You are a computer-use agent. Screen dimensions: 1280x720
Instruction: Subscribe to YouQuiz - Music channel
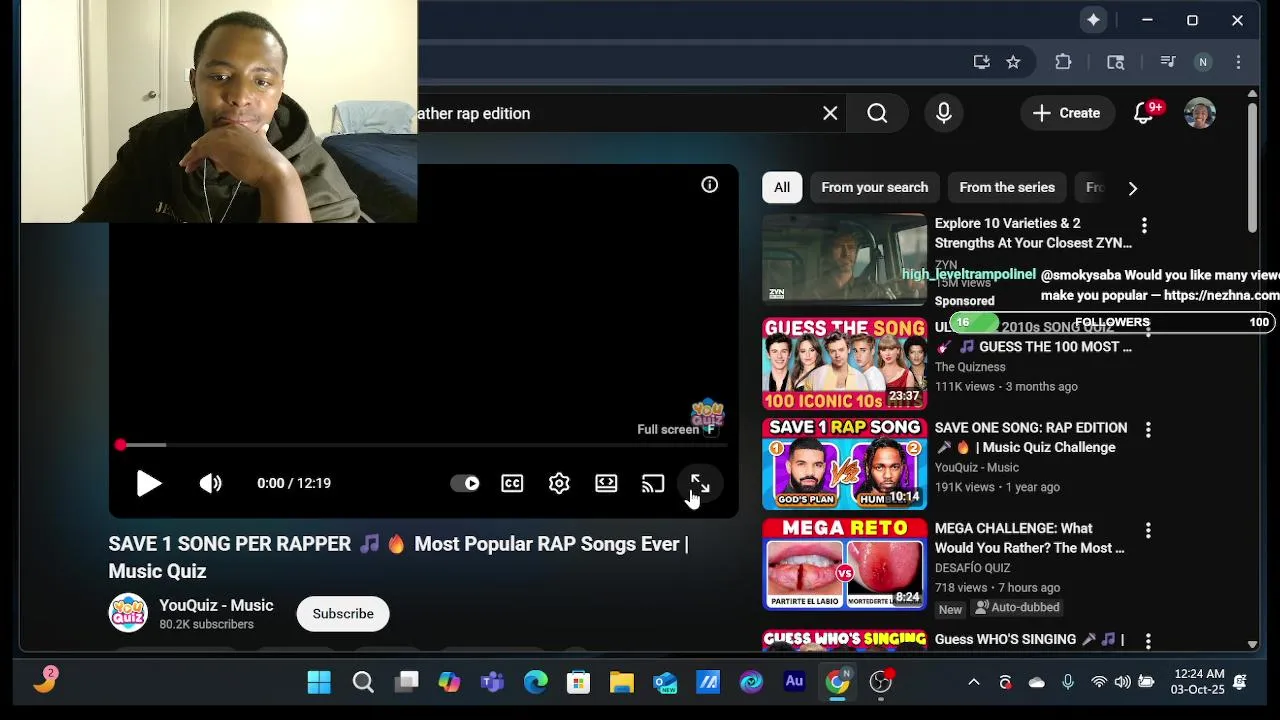click(x=343, y=614)
